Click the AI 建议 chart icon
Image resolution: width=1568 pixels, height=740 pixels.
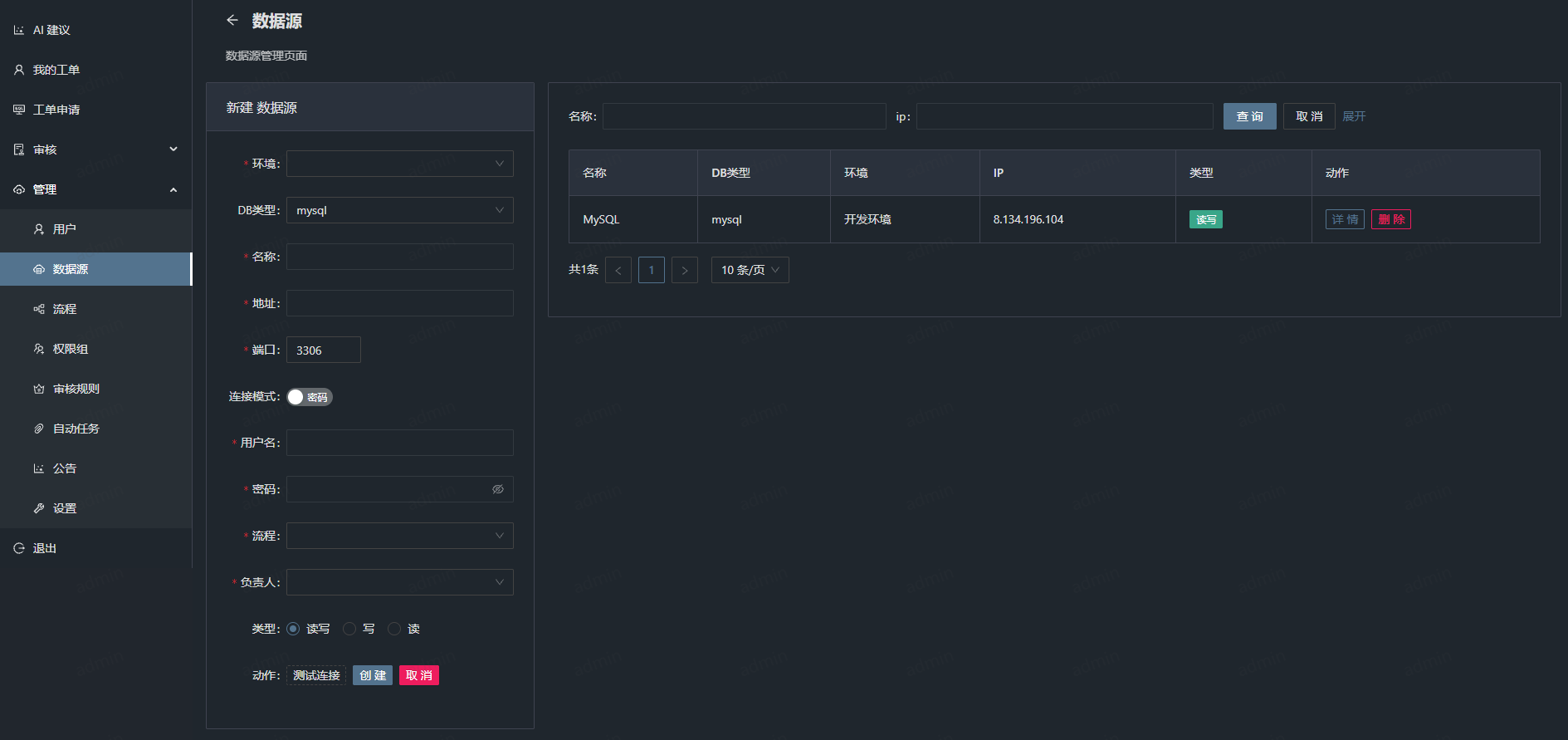tap(19, 30)
